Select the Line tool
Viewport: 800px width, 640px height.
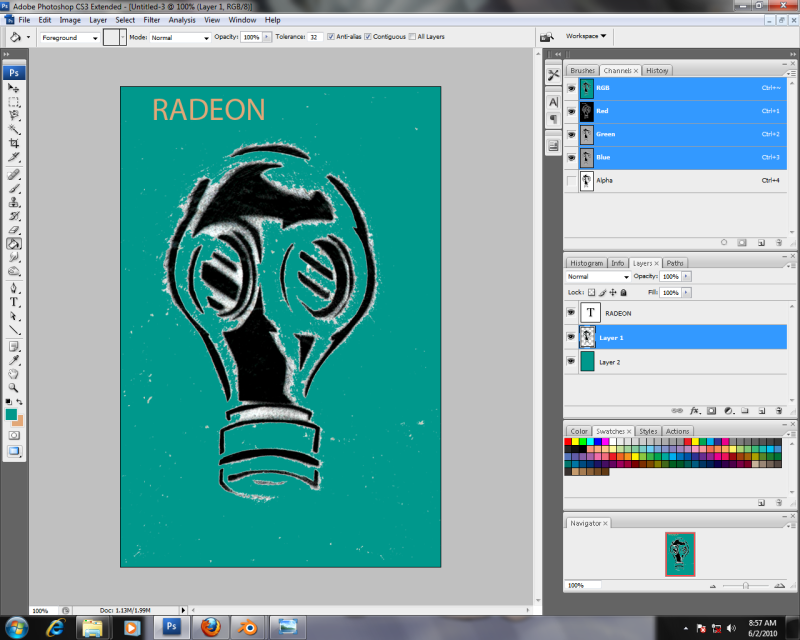tap(14, 330)
